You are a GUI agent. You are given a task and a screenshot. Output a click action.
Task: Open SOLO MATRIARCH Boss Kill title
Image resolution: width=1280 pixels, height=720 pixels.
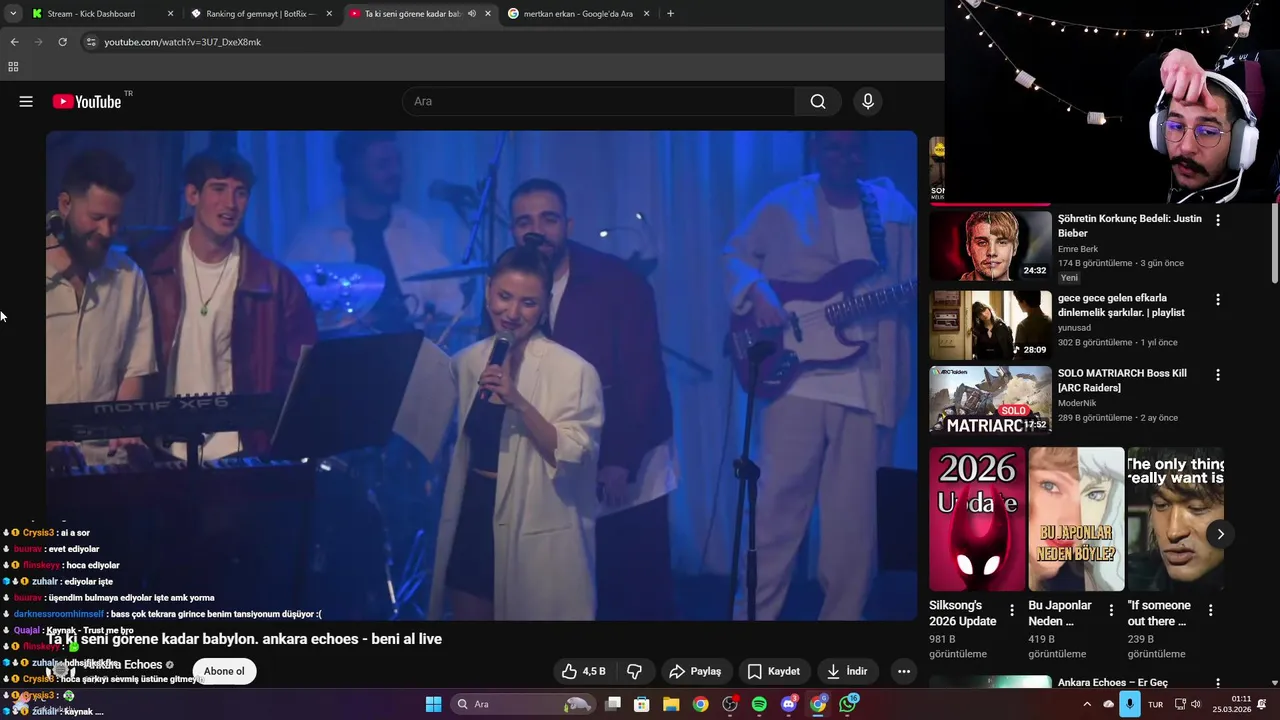pos(1122,380)
